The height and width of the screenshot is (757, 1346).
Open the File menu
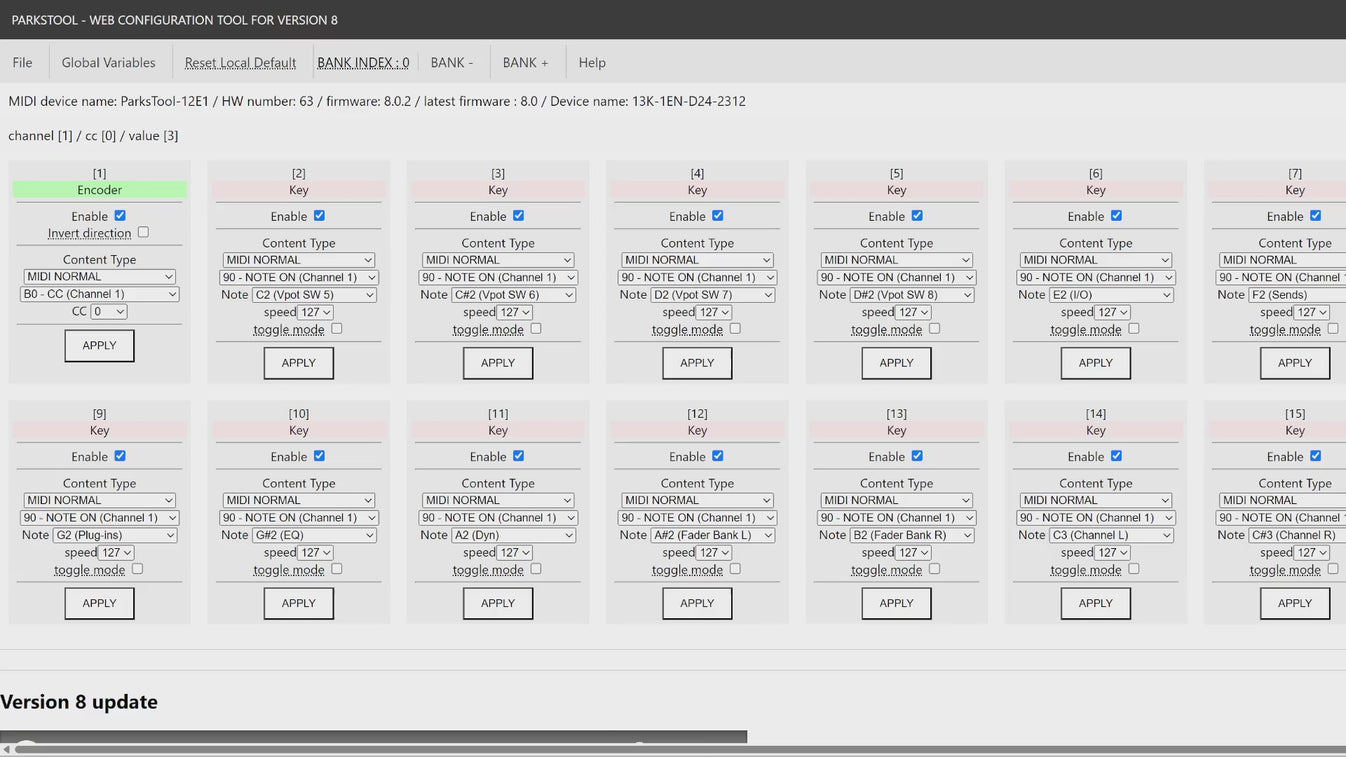click(x=22, y=62)
